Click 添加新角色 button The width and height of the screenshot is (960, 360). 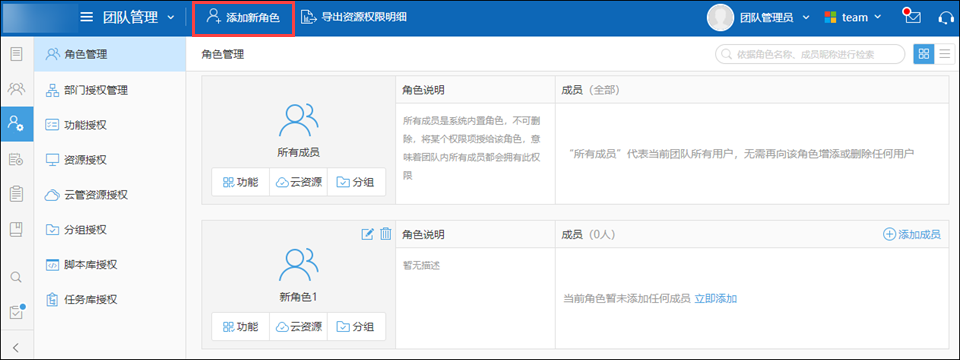point(243,18)
